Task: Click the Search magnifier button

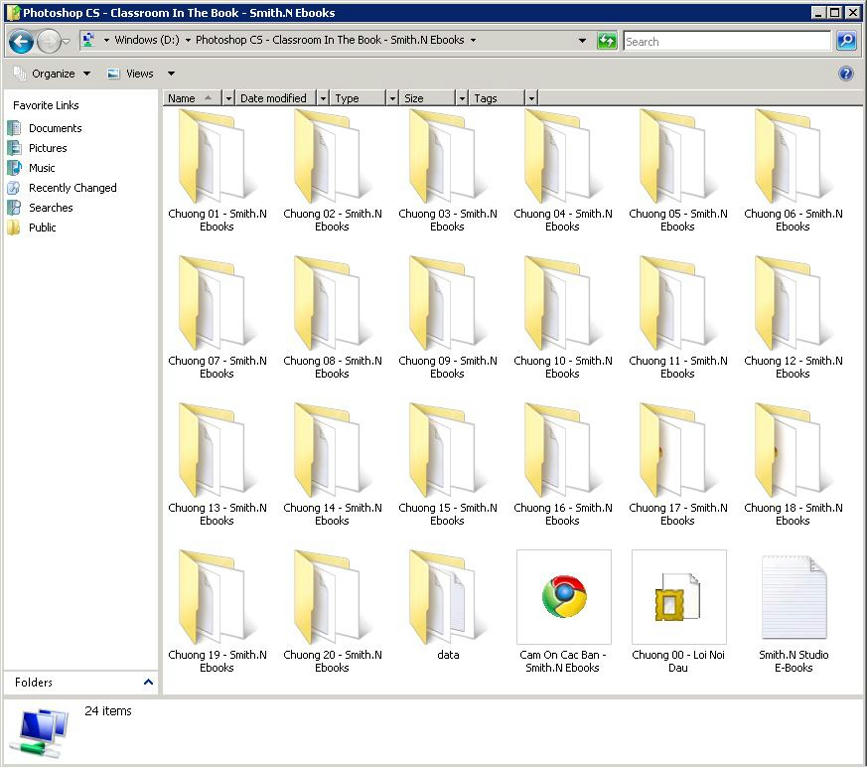Action: pyautogui.click(x=847, y=40)
